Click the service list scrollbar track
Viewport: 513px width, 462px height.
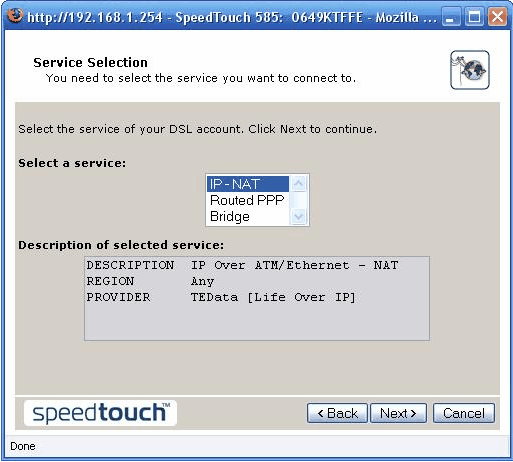click(x=299, y=200)
